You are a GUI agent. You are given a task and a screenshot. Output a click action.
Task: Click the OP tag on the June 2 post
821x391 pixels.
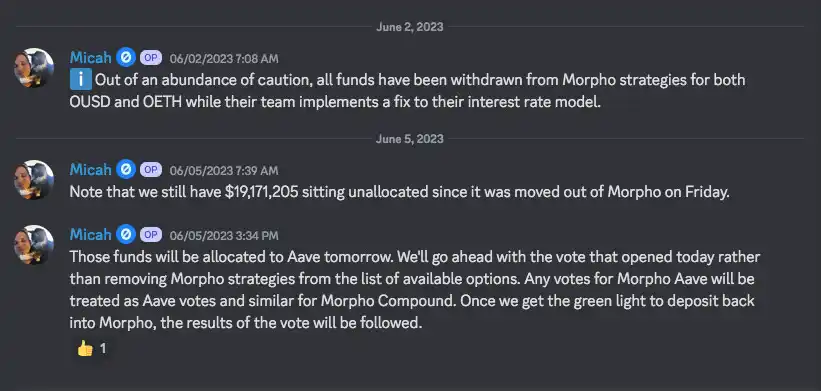(151, 58)
